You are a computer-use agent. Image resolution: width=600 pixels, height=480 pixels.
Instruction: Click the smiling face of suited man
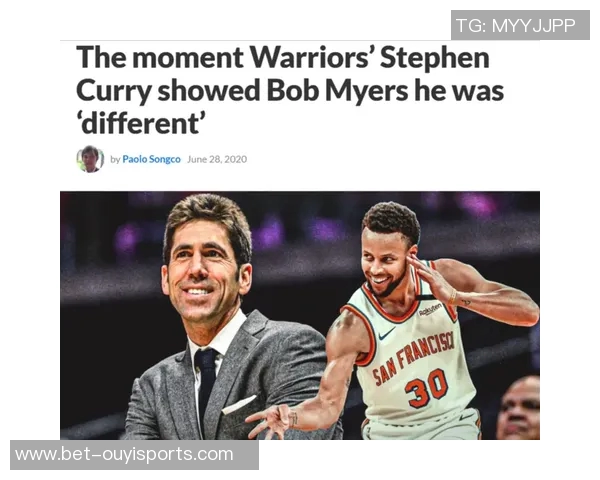click(202, 270)
